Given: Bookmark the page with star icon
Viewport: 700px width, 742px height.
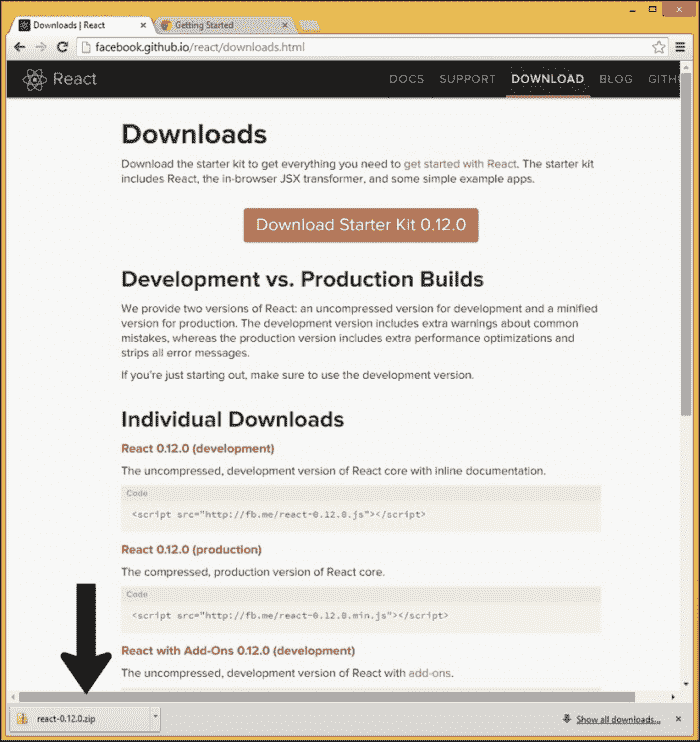Looking at the screenshot, I should tap(658, 47).
